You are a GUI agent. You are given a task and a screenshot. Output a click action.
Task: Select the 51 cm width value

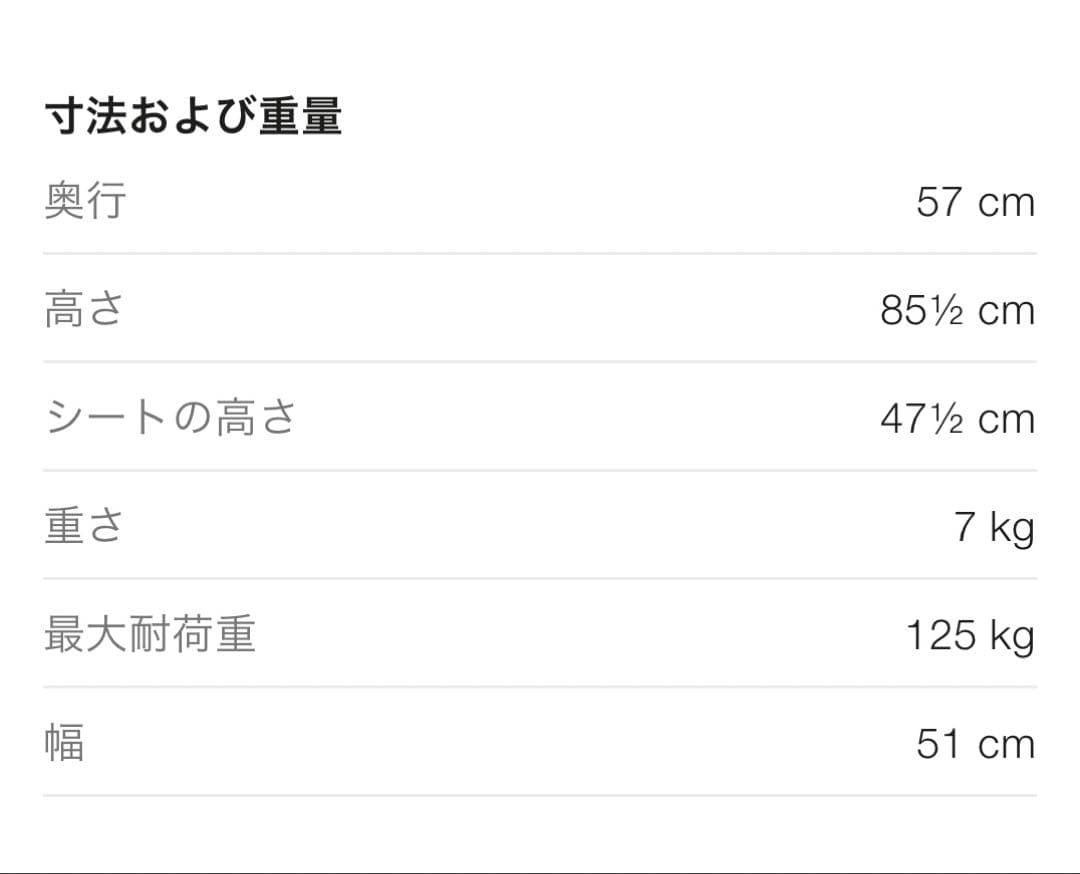975,744
